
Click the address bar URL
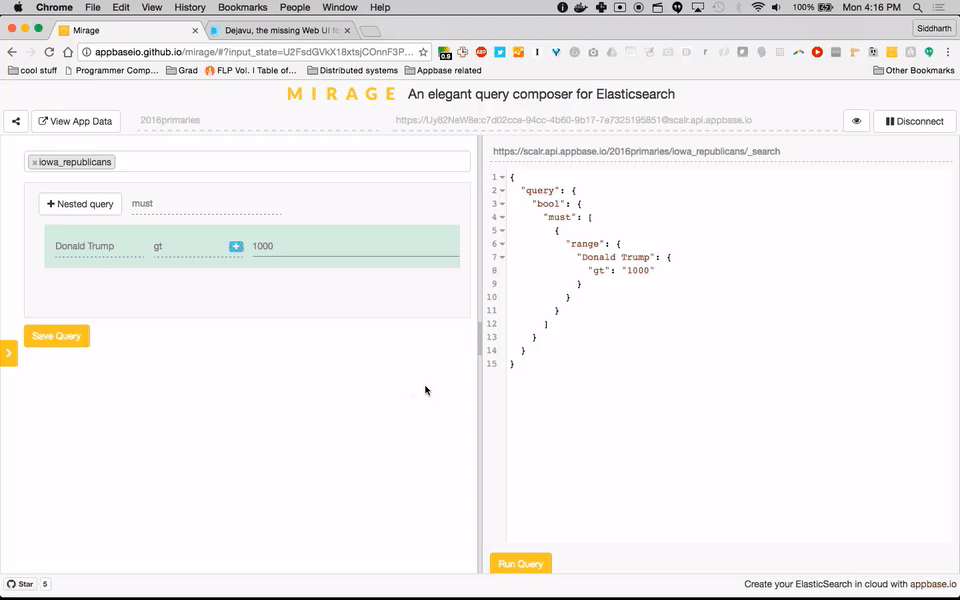tap(254, 52)
